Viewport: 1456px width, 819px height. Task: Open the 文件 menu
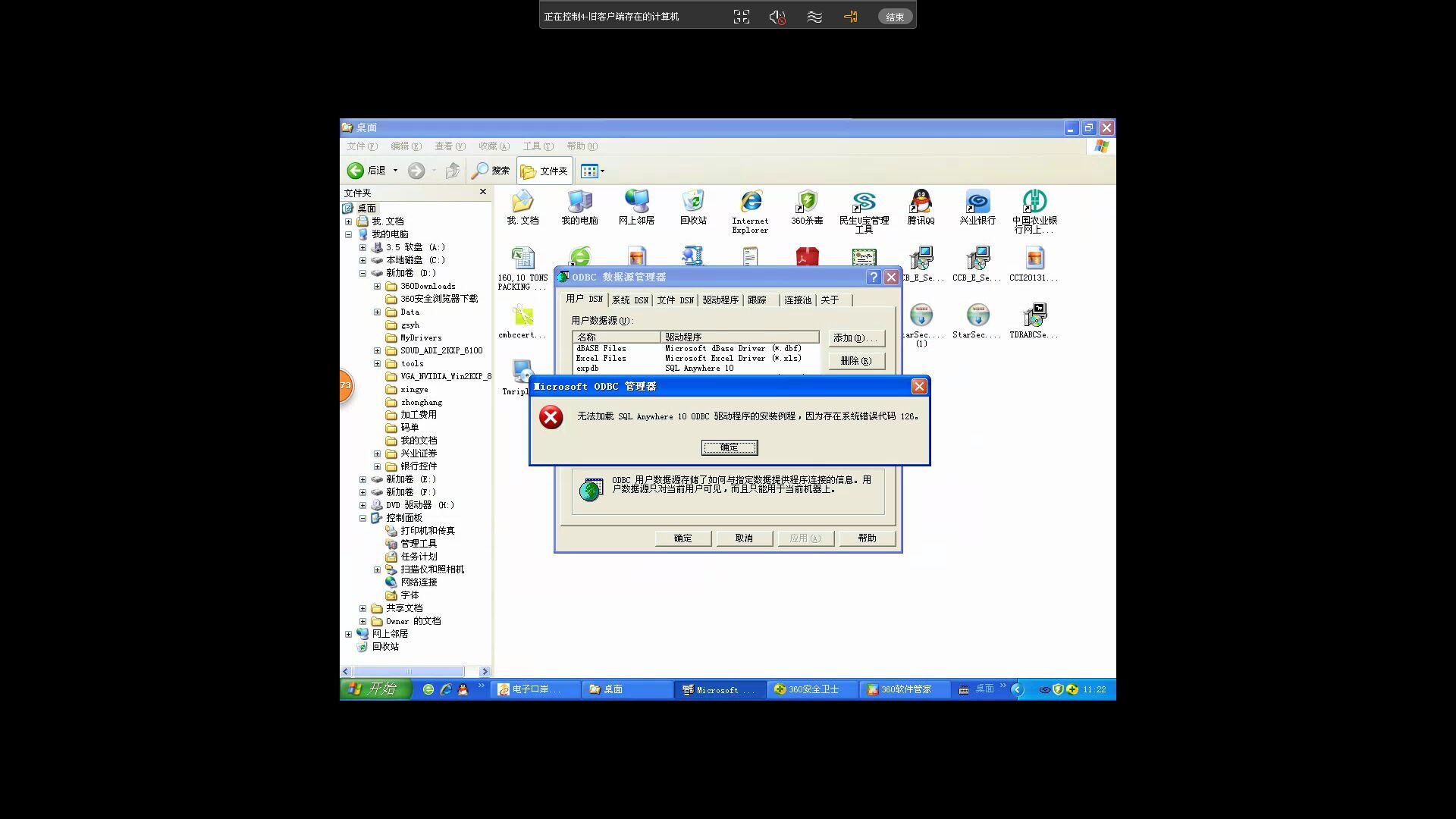click(362, 146)
